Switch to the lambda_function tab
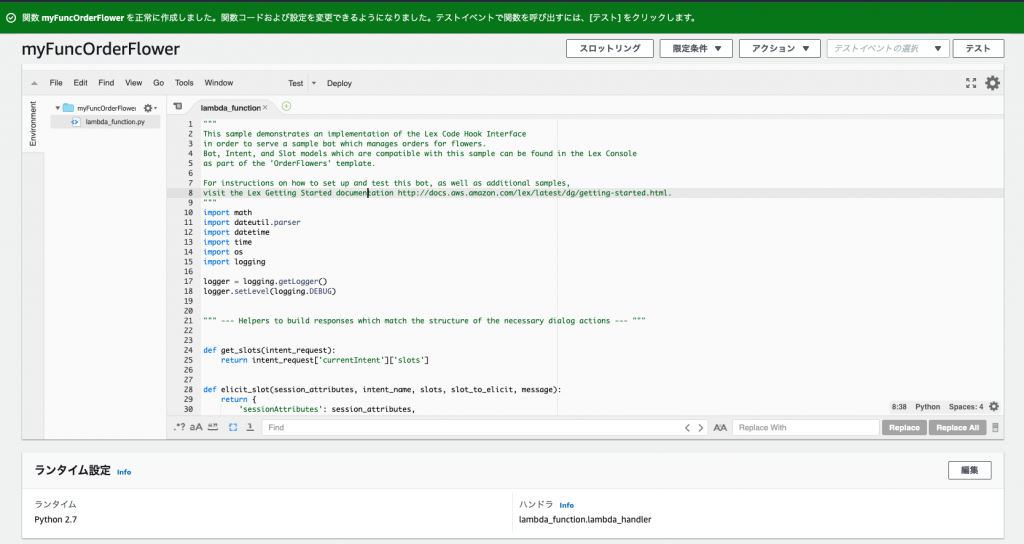Image resolution: width=1024 pixels, height=544 pixels. 230,108
